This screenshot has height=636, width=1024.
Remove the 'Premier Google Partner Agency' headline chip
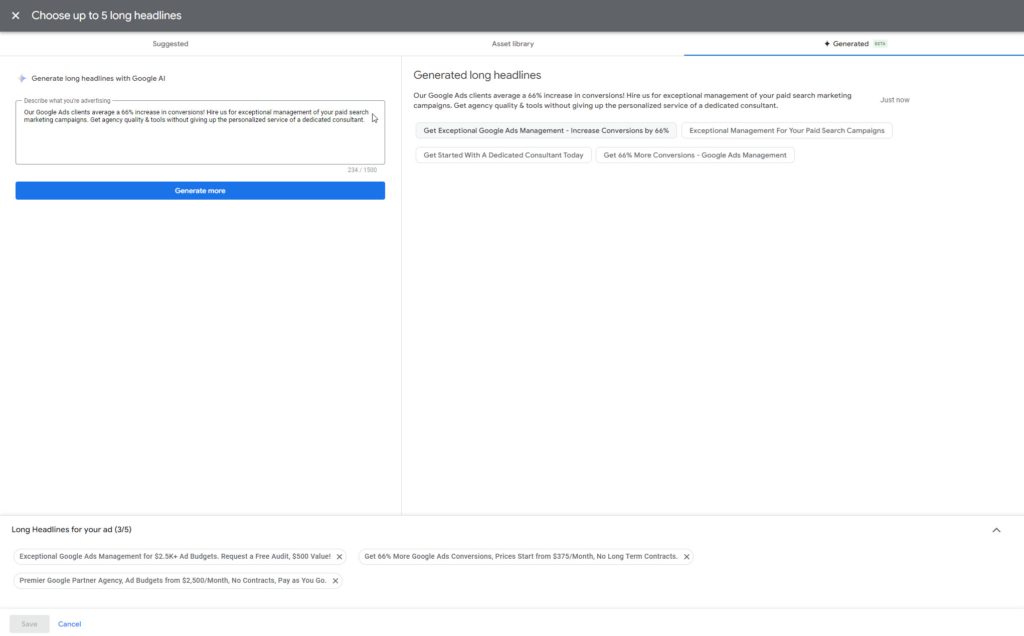(335, 580)
